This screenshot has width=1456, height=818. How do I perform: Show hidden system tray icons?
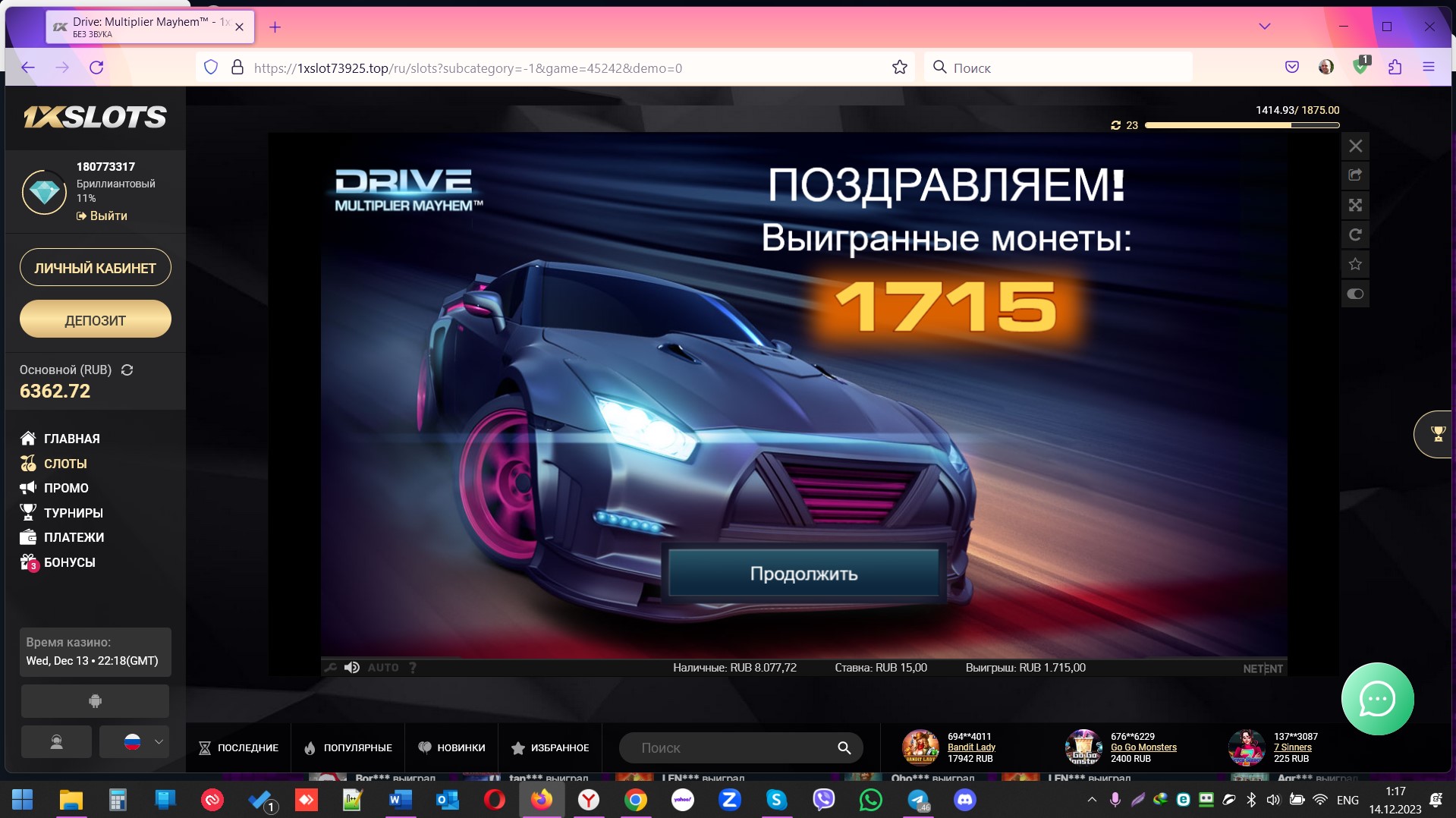[x=1091, y=800]
